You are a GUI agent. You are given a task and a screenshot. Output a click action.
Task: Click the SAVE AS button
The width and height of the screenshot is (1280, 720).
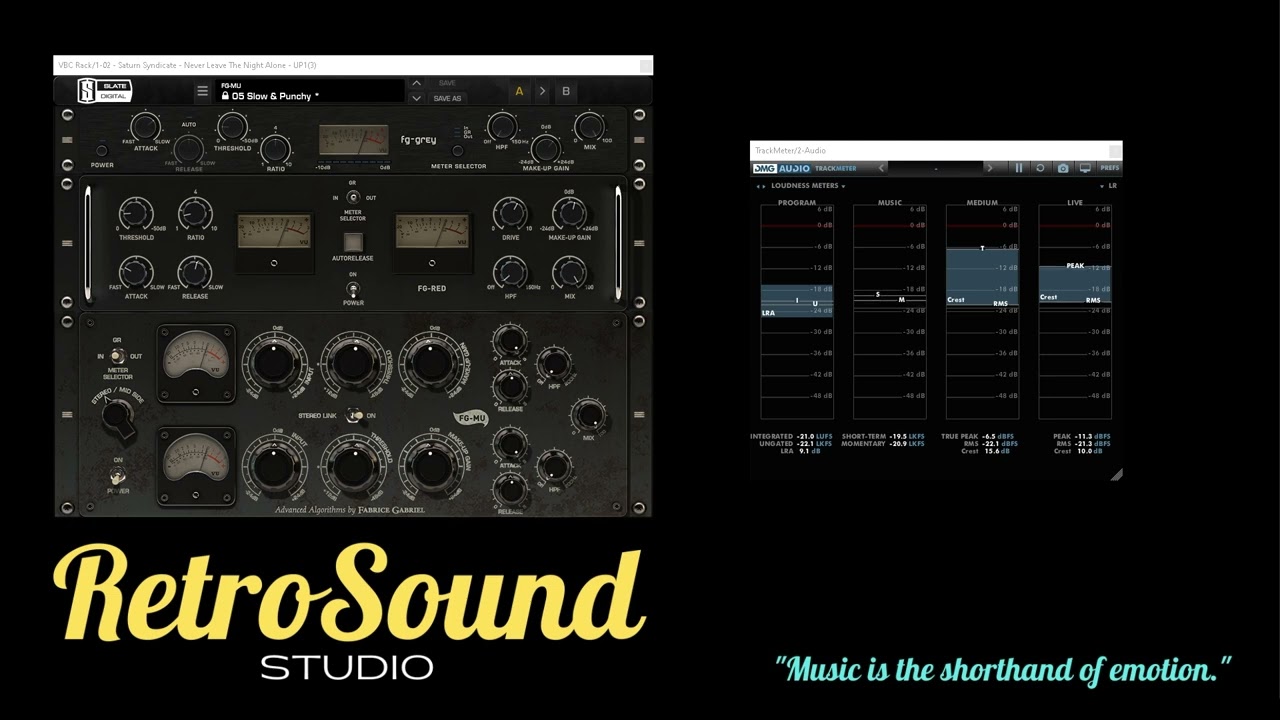coord(447,98)
